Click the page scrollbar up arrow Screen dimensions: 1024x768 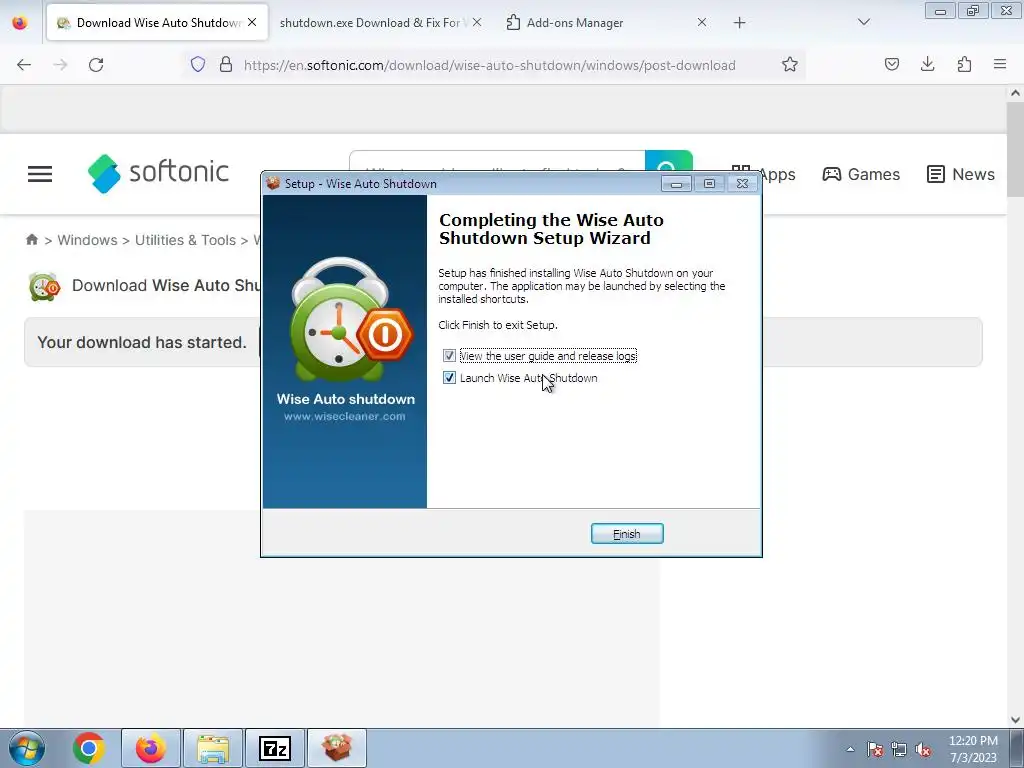click(x=1015, y=93)
